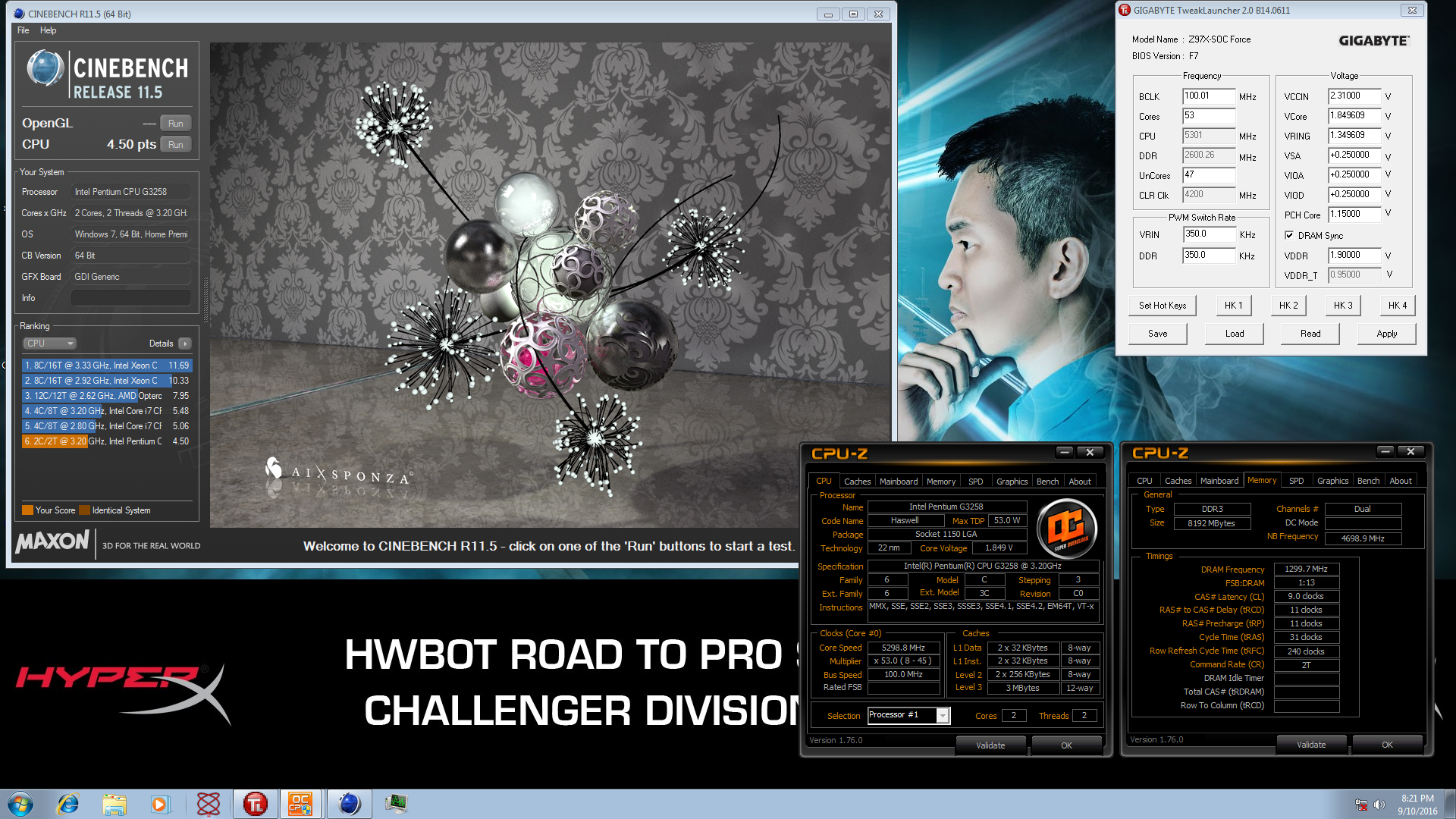Click the network tray icon
The height and width of the screenshot is (819, 1456).
pyautogui.click(x=1361, y=805)
